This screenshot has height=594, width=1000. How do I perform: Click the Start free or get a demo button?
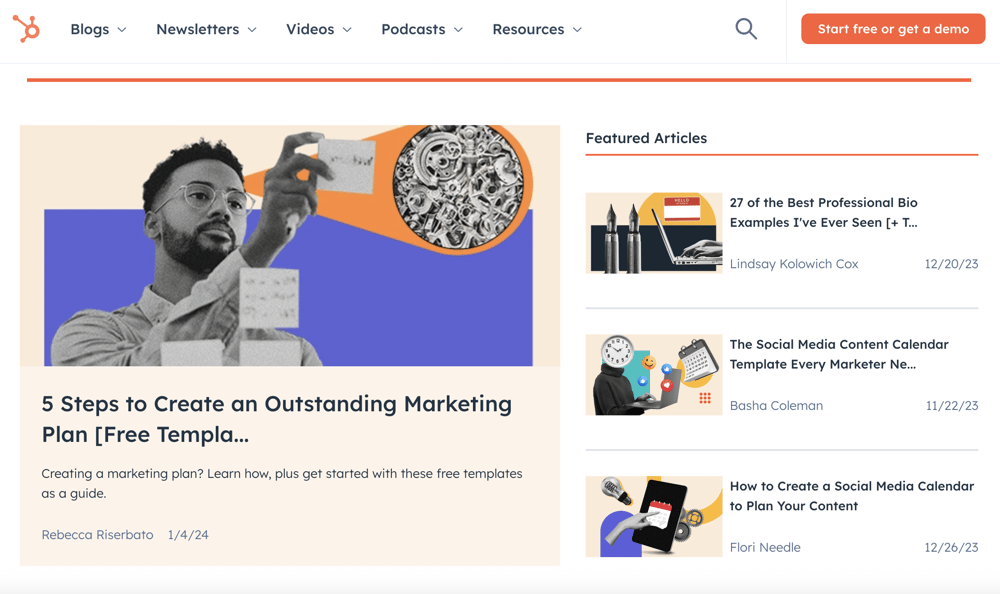[893, 29]
